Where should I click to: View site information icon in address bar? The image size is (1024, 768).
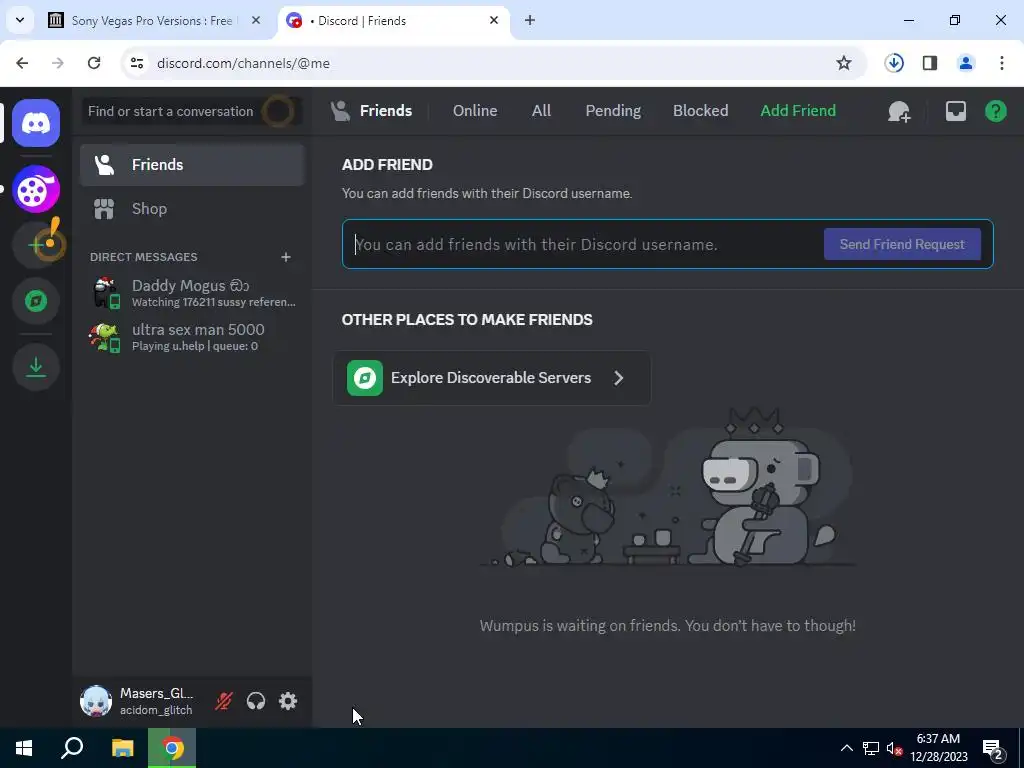(x=136, y=63)
